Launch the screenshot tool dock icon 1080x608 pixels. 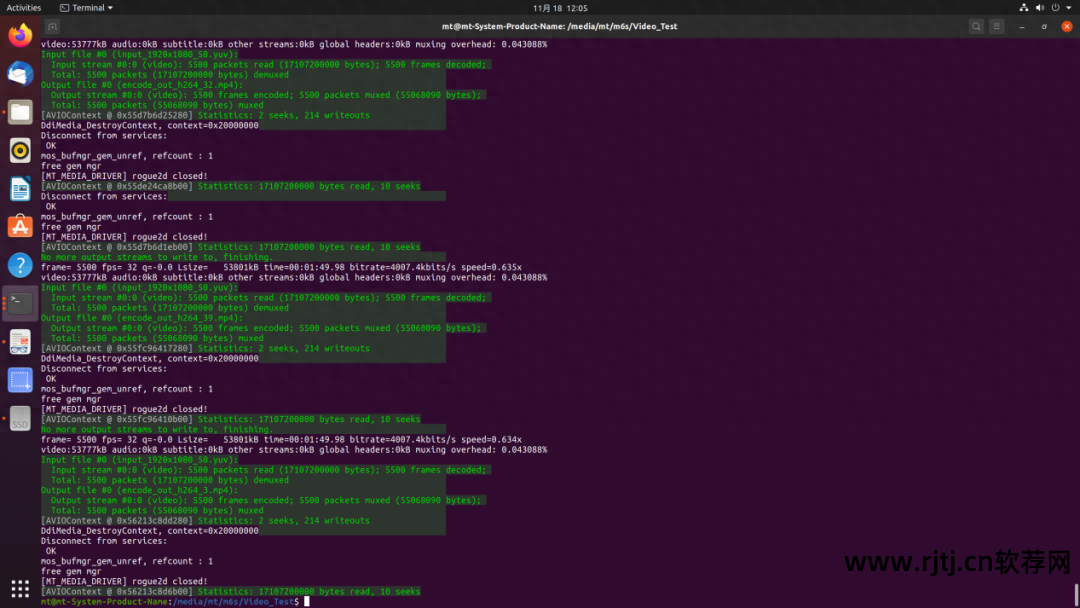click(20, 380)
